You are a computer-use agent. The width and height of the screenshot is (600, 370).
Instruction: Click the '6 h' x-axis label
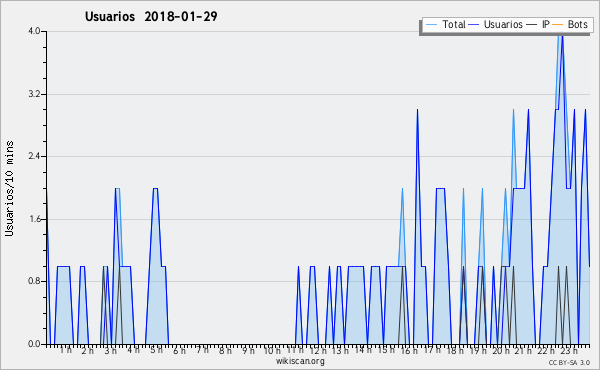pyautogui.click(x=179, y=350)
